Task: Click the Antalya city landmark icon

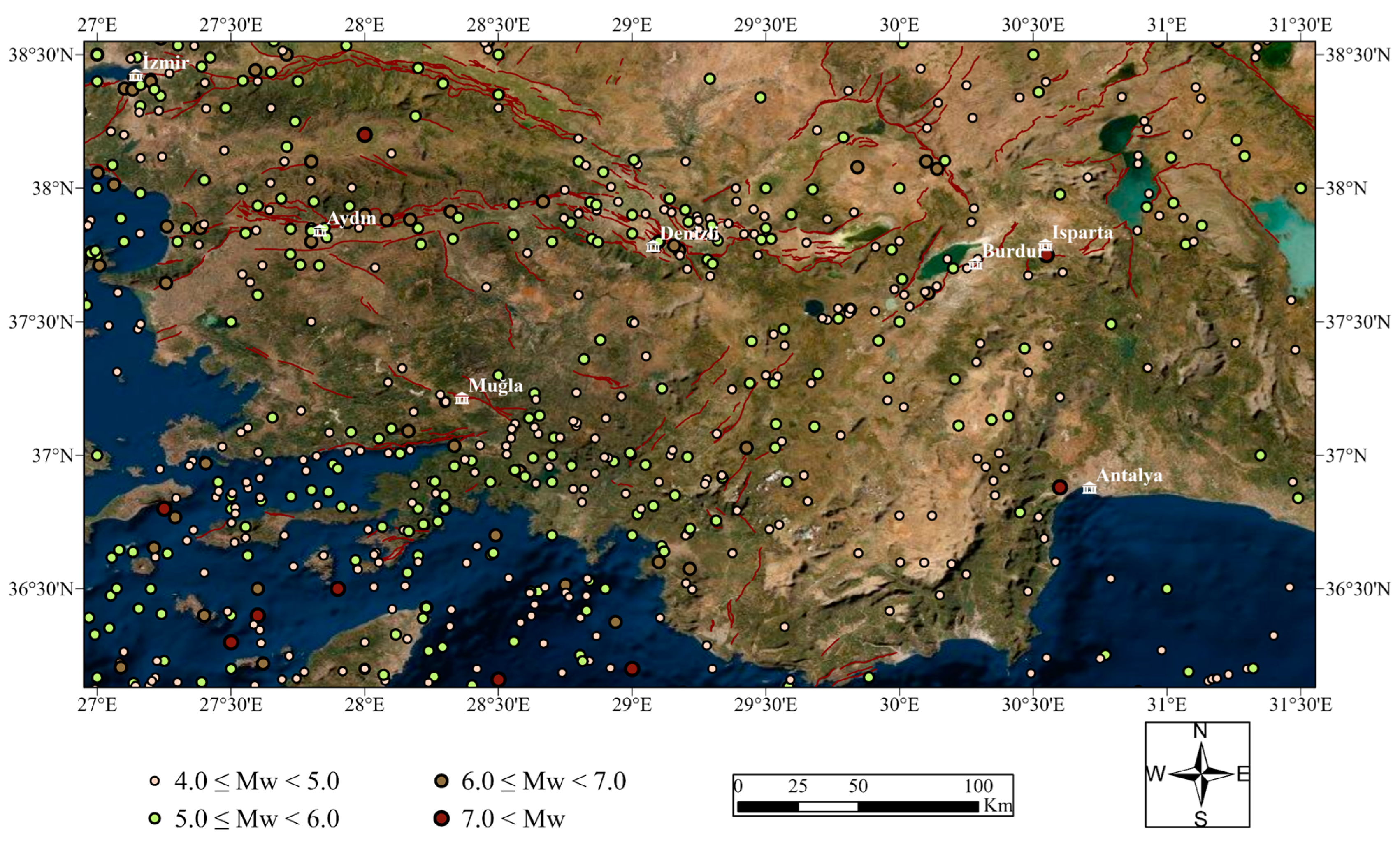Action: pyautogui.click(x=1089, y=488)
